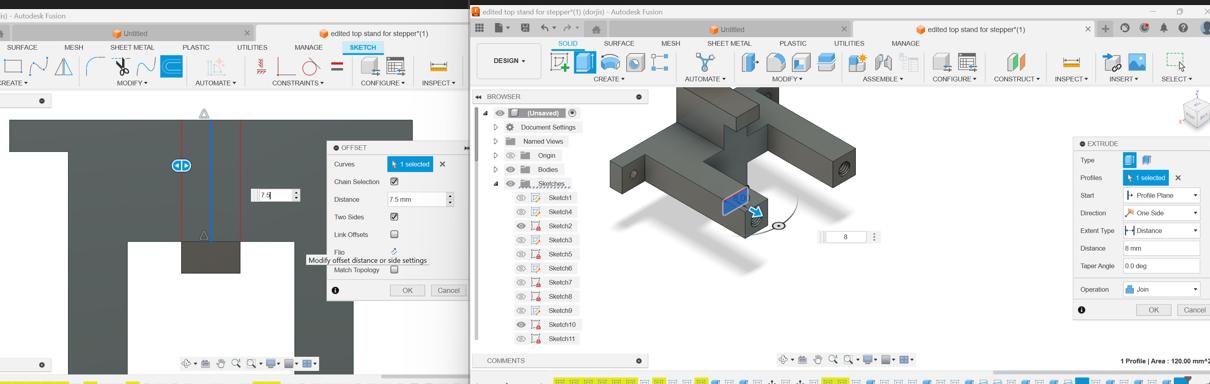Click the Horizontal/Vertical constraint icon

pos(261,67)
